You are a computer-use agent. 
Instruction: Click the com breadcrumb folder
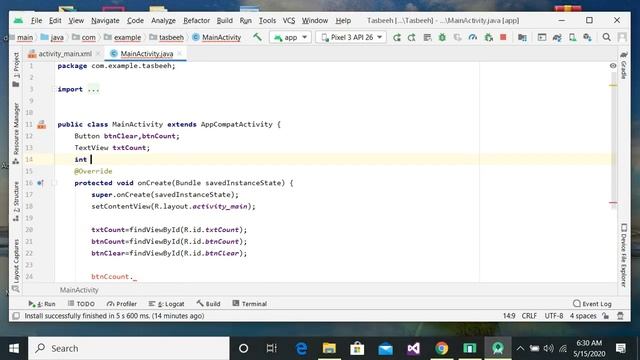click(x=84, y=37)
